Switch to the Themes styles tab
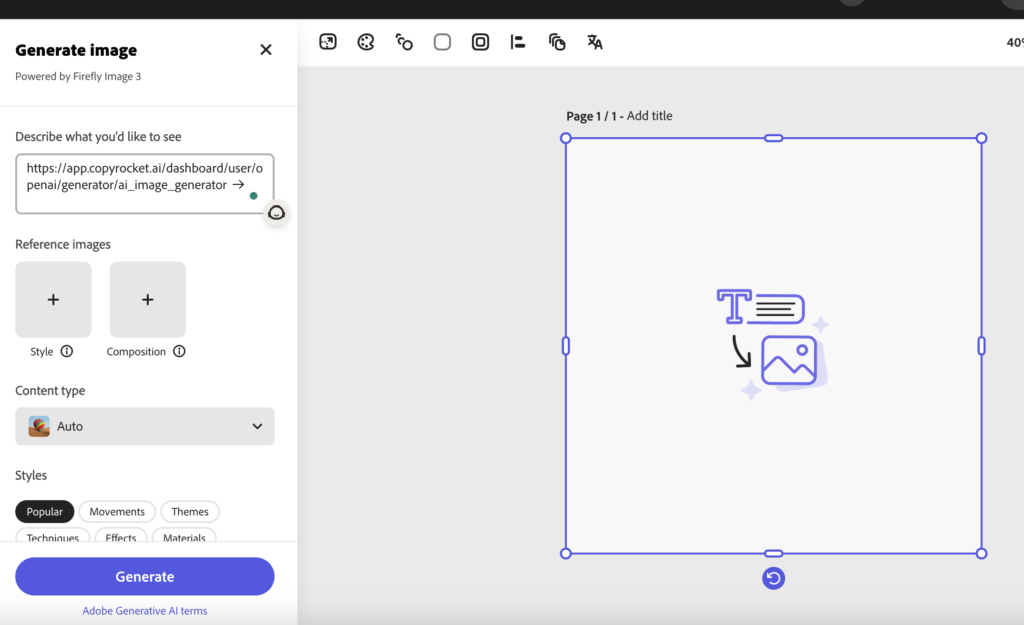This screenshot has width=1024, height=625. click(190, 512)
